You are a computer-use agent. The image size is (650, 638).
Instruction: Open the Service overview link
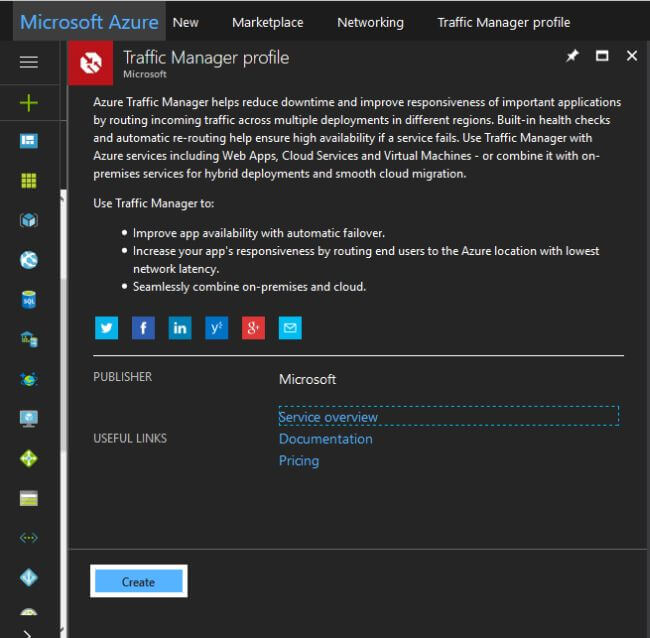pyautogui.click(x=328, y=417)
